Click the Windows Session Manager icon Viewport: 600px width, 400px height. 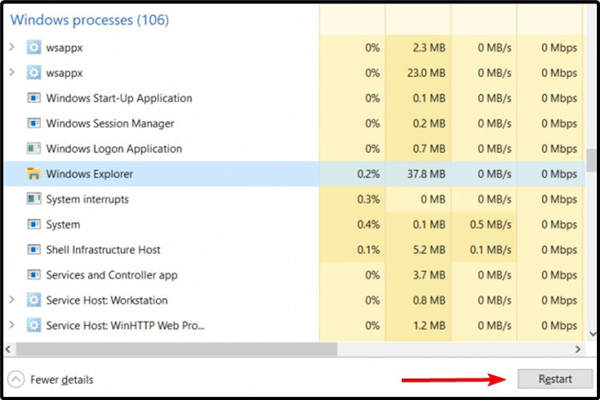pyautogui.click(x=33, y=123)
